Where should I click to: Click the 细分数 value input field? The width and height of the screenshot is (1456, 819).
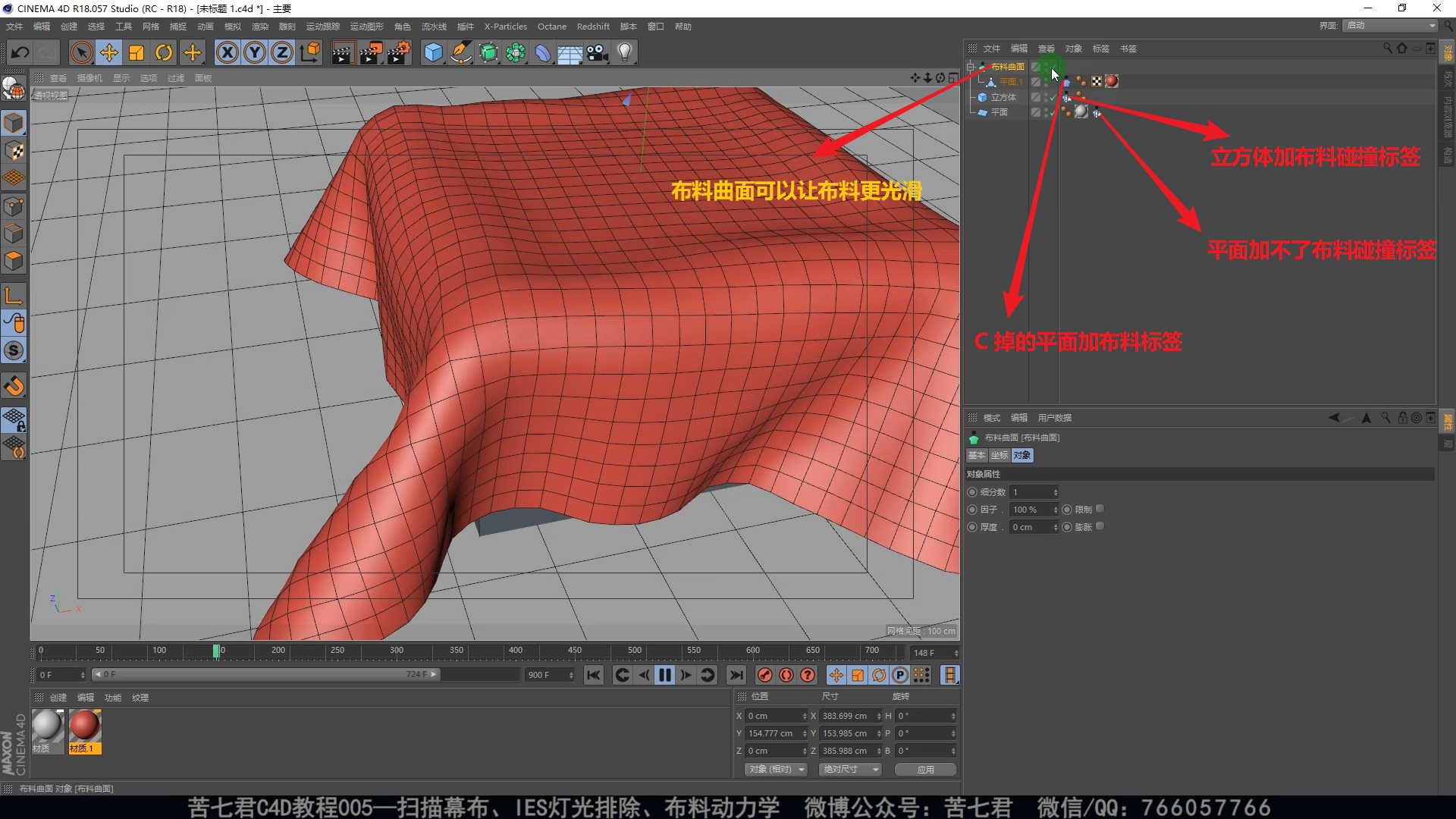click(1030, 492)
